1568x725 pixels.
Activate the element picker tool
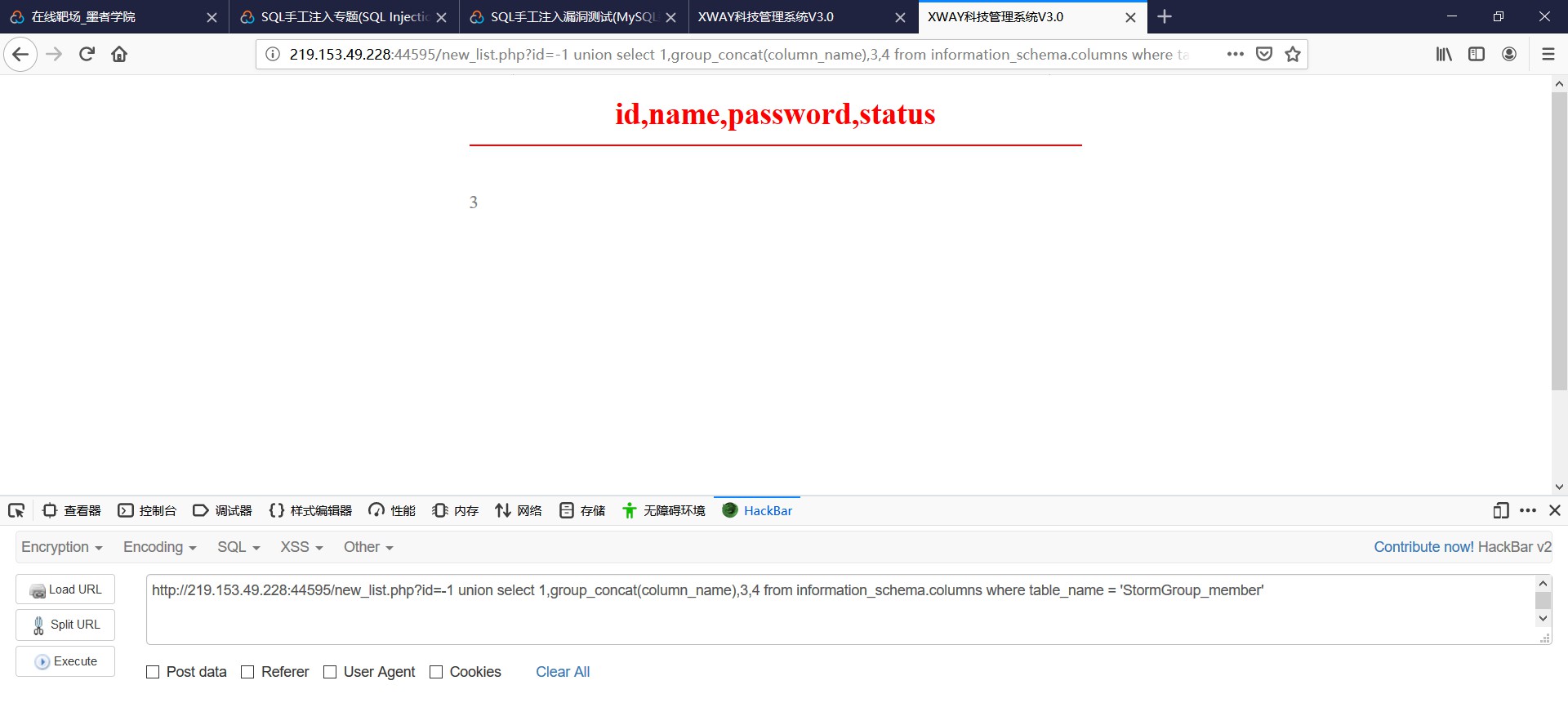point(16,511)
